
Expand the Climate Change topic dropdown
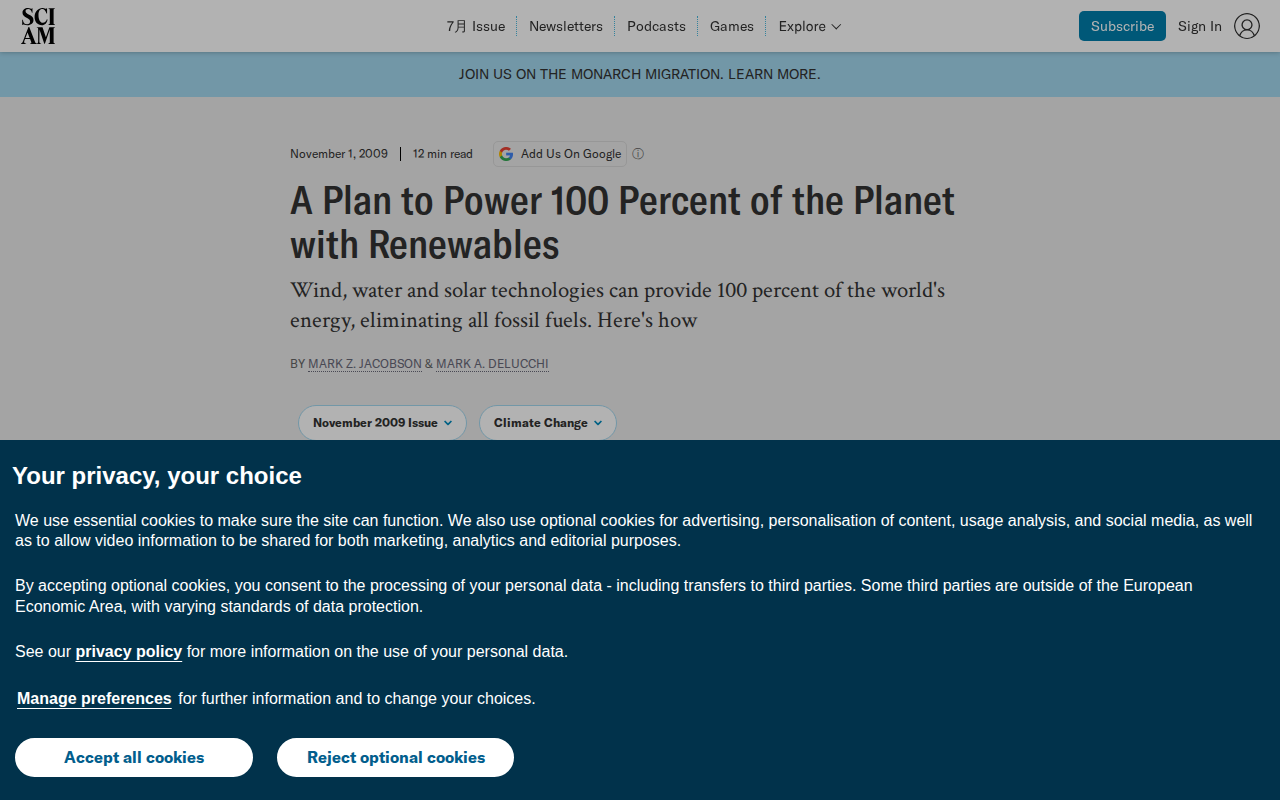click(x=548, y=423)
